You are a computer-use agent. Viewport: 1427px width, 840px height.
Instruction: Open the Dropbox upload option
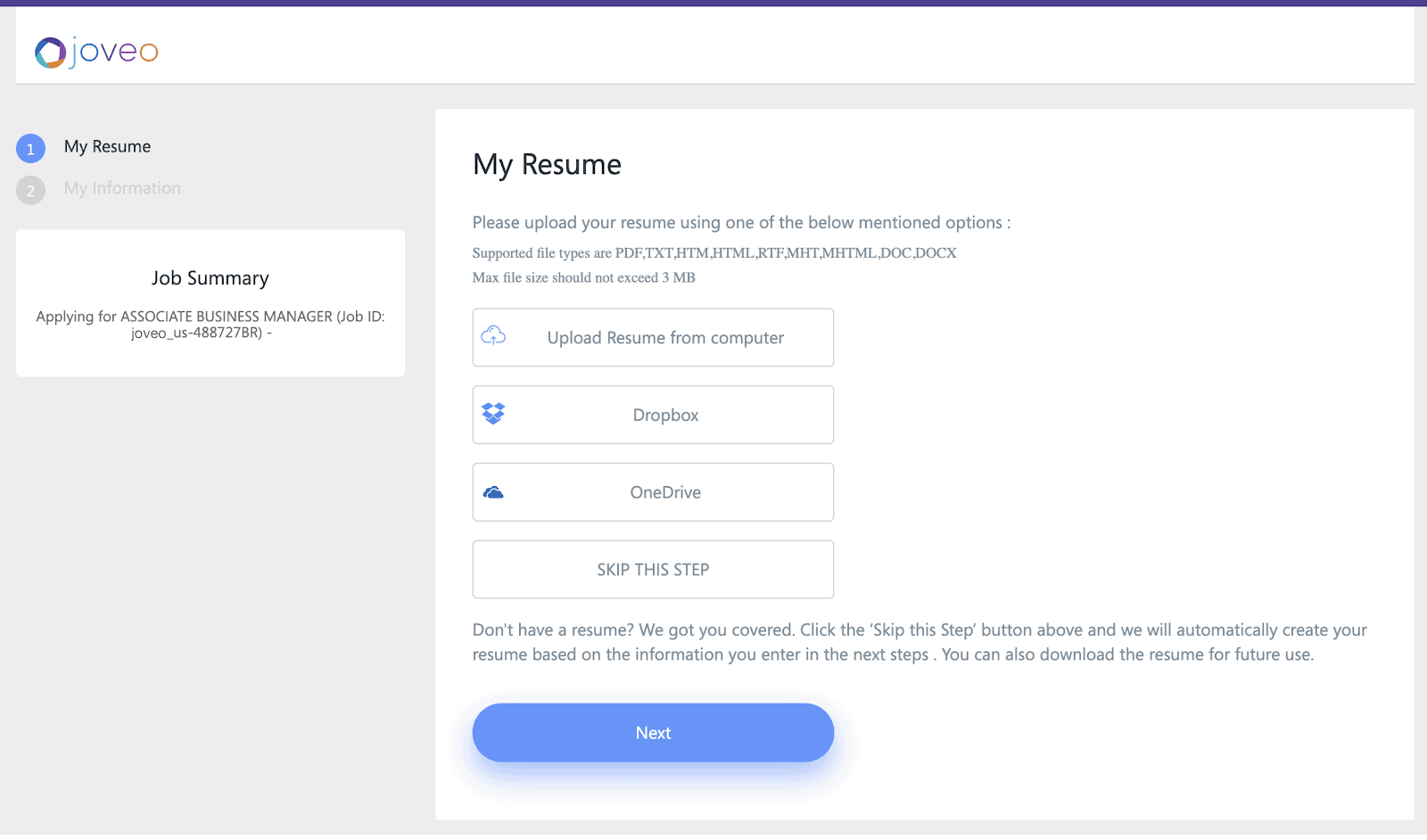pos(652,414)
